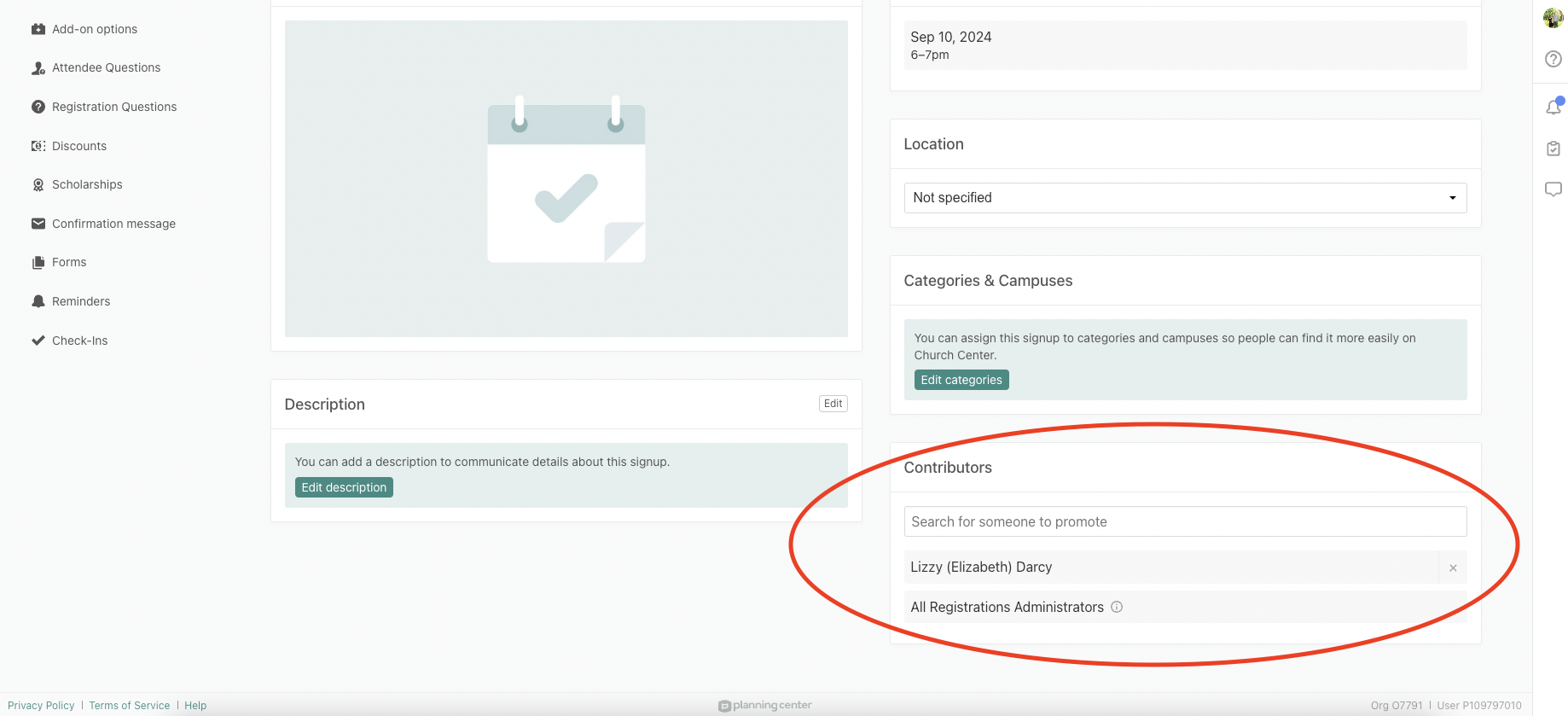Viewport: 1568px width, 716px height.
Task: Open the chat bubble icon
Action: 1553,189
